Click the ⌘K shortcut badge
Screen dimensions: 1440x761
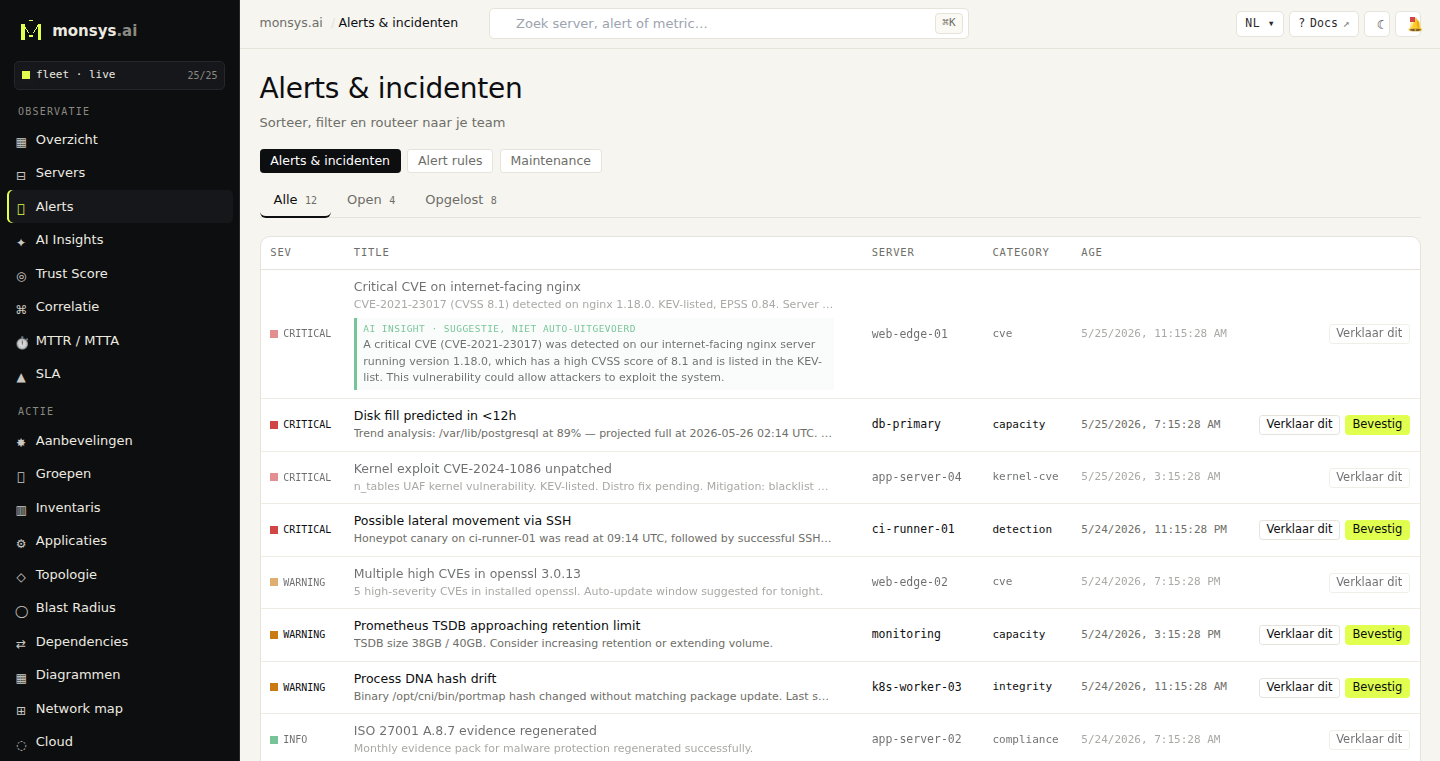[949, 23]
